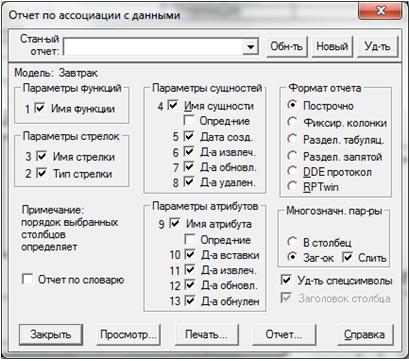The width and height of the screenshot is (409, 361).
Task: Click the Обн-ть button
Action: click(286, 46)
